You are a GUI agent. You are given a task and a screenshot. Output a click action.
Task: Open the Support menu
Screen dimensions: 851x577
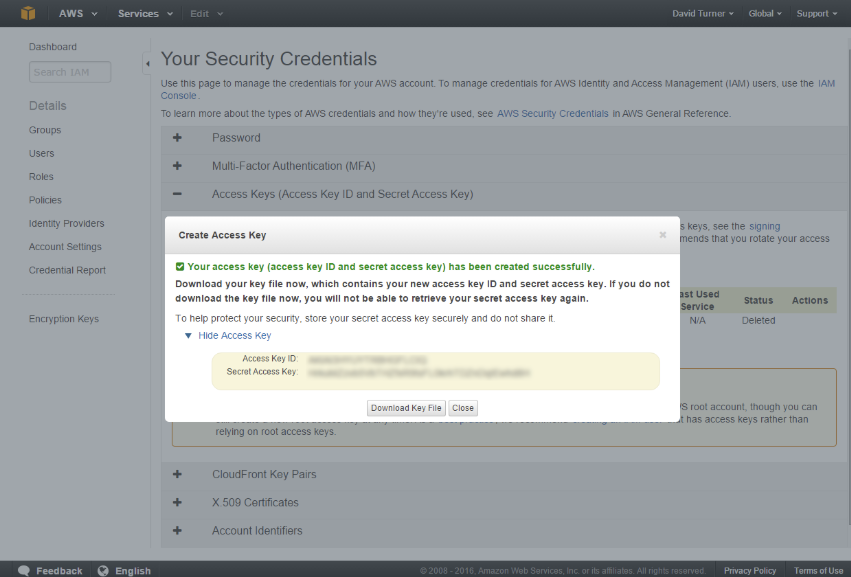(x=815, y=13)
